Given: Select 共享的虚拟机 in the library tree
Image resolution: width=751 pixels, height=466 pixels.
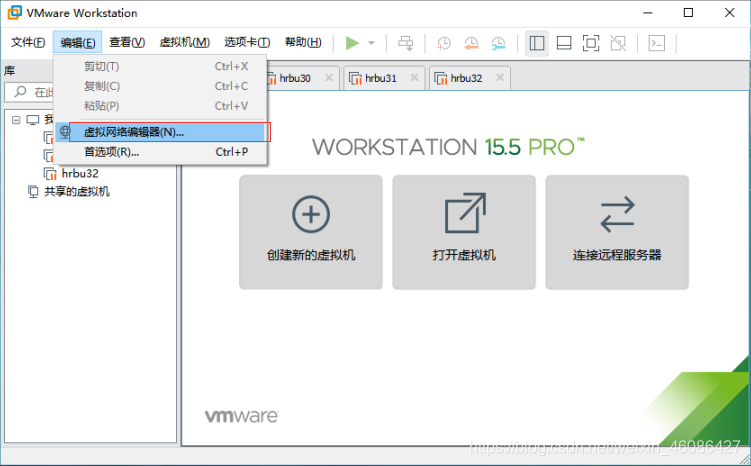Looking at the screenshot, I should click(x=77, y=192).
